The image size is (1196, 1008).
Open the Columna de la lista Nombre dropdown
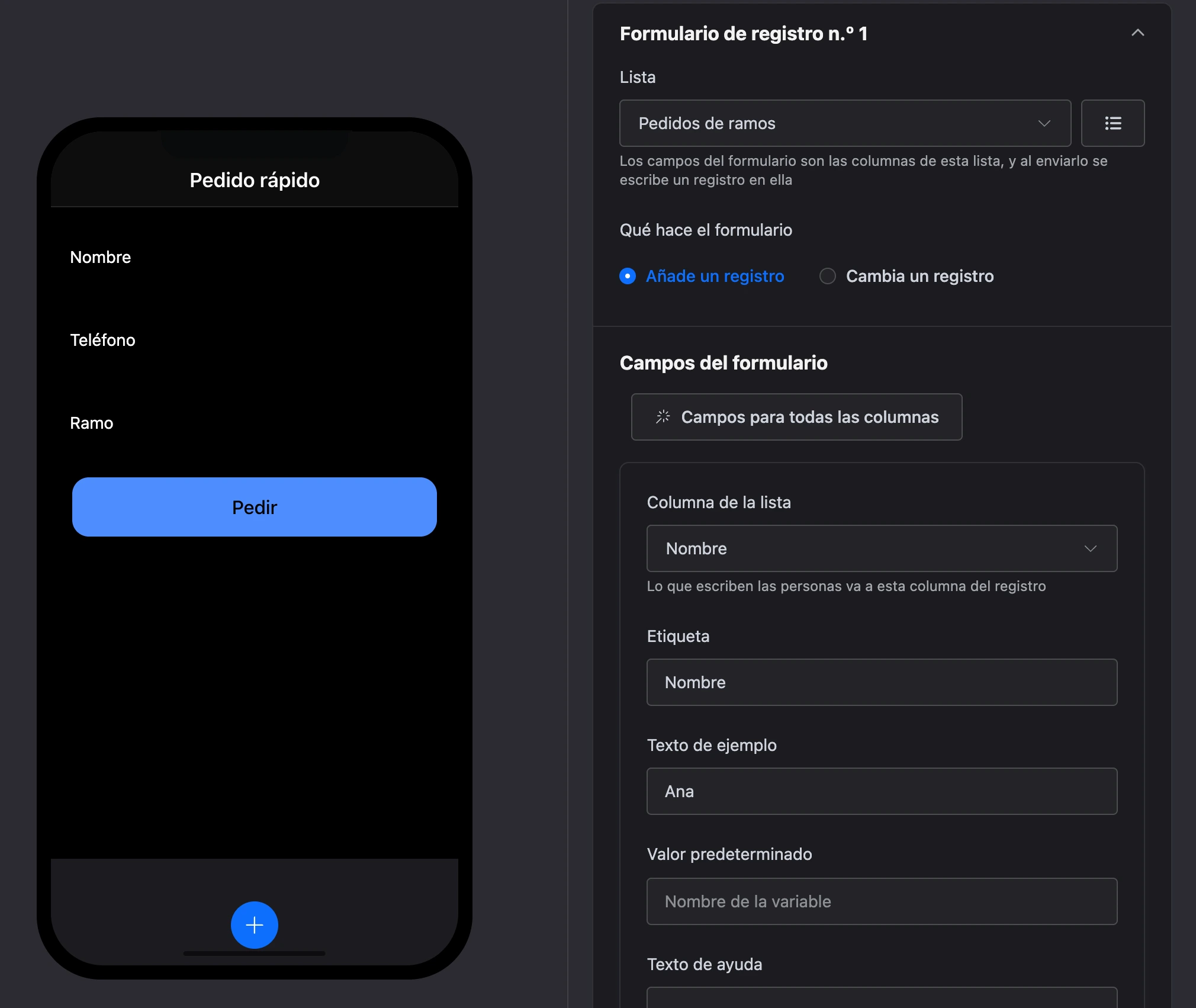click(882, 548)
